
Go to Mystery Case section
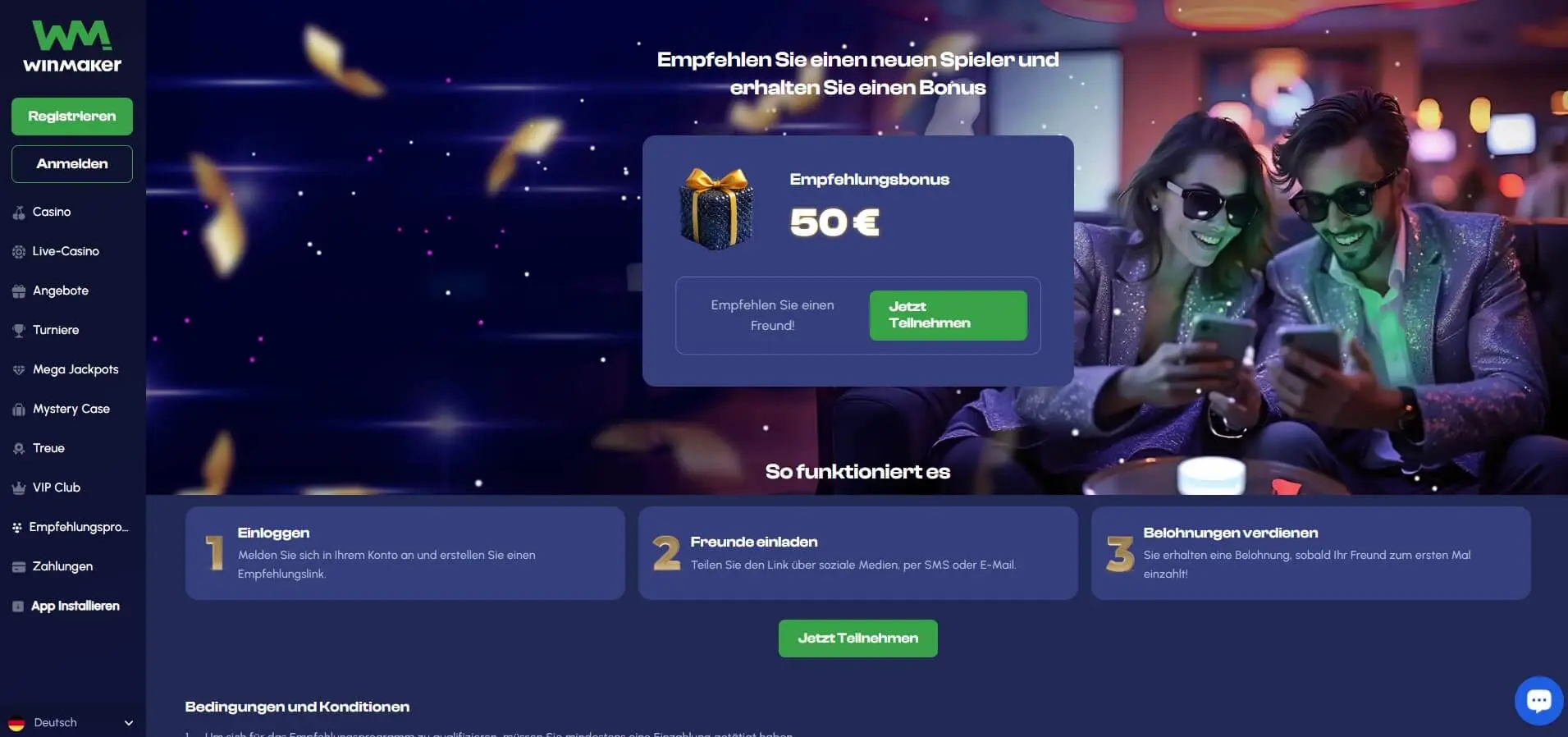coord(72,409)
